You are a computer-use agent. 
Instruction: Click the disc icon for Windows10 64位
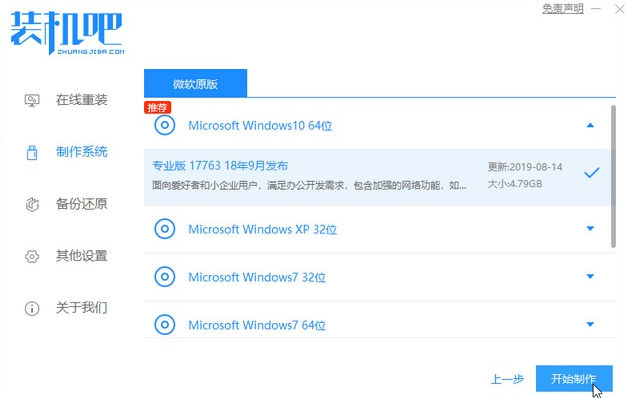click(165, 125)
